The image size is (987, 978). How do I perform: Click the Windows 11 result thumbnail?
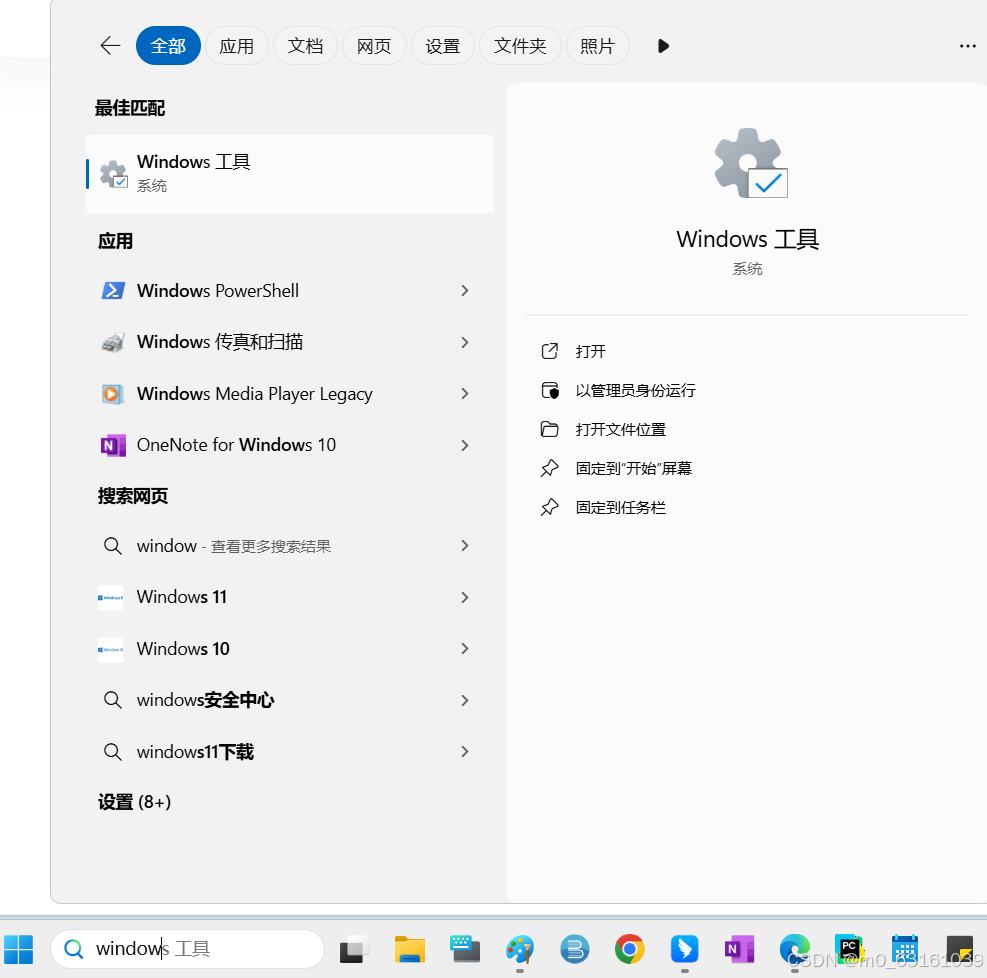click(x=111, y=597)
